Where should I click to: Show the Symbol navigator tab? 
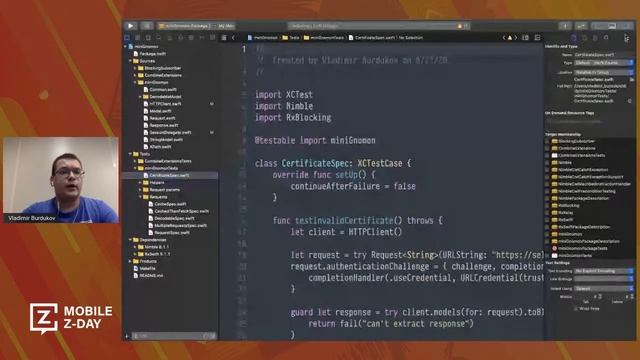pos(148,38)
